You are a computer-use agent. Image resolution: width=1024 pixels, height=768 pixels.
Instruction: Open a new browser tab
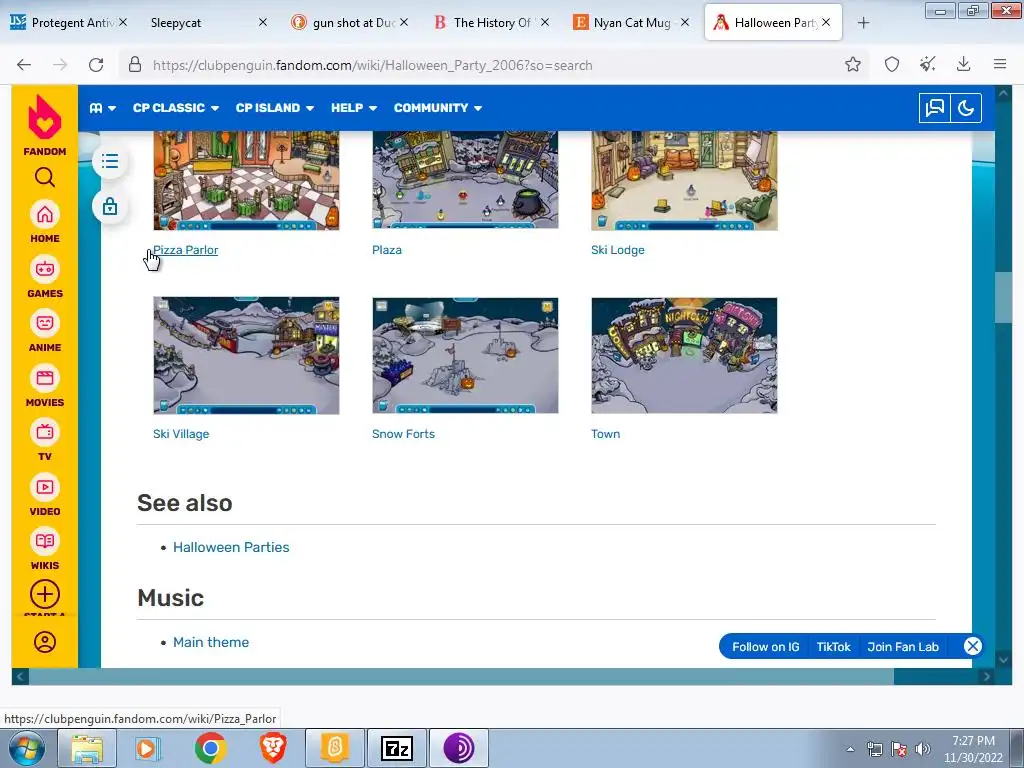[863, 23]
